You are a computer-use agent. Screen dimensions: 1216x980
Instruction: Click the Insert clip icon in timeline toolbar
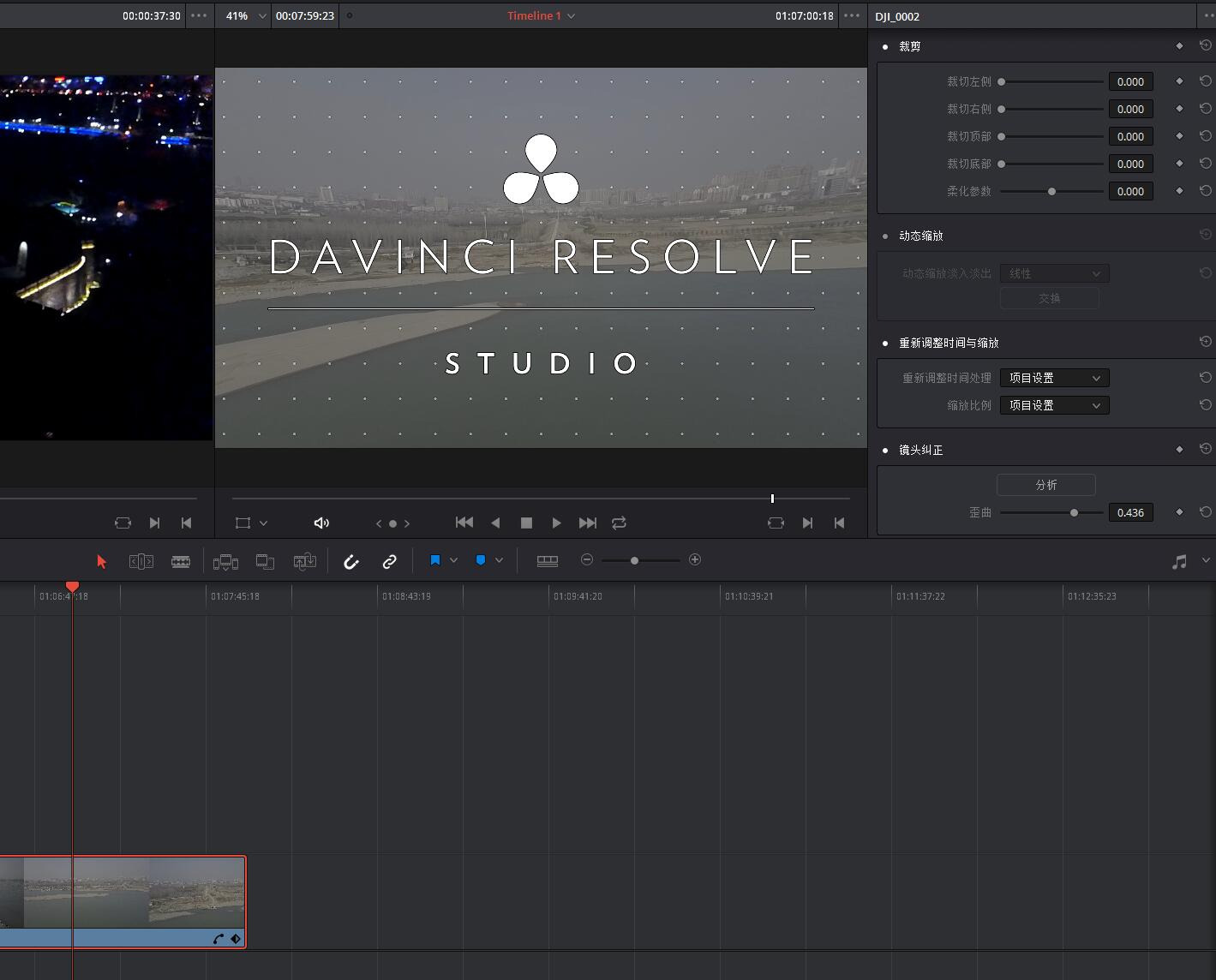pyautogui.click(x=225, y=561)
